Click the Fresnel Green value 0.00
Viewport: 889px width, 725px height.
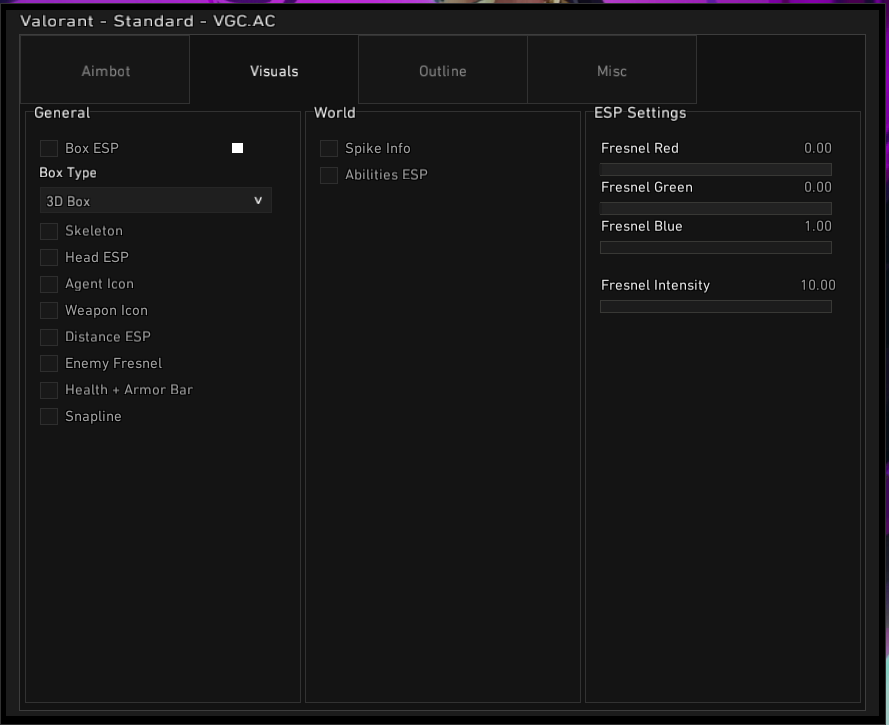point(818,188)
